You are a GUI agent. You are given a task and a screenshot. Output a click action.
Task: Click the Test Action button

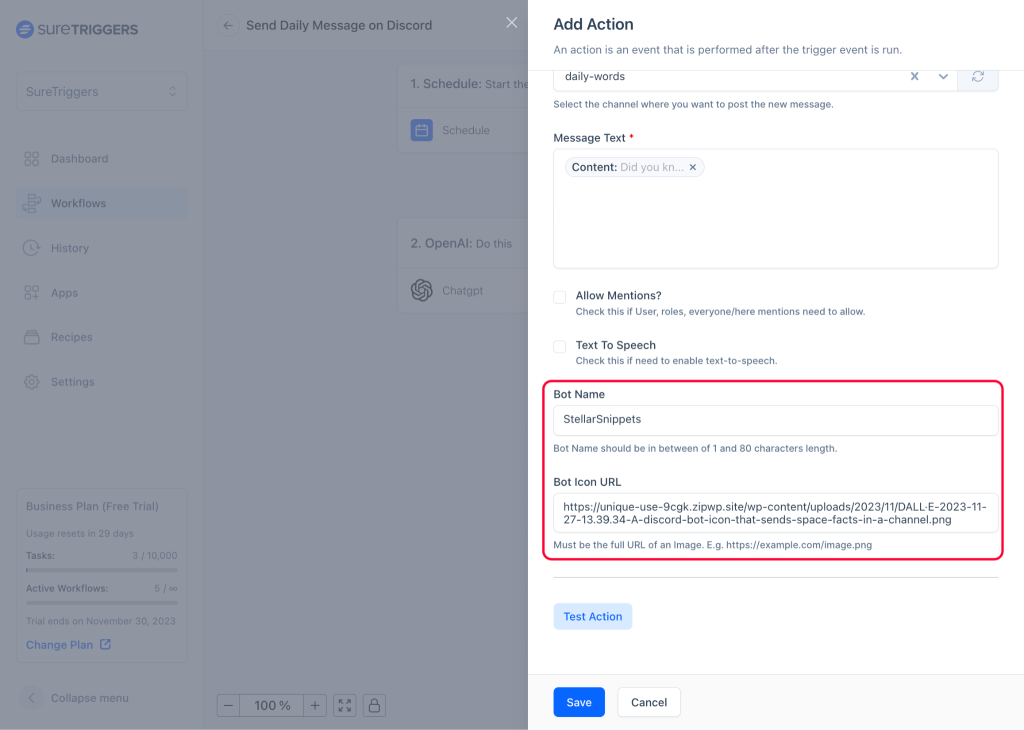[x=592, y=616]
